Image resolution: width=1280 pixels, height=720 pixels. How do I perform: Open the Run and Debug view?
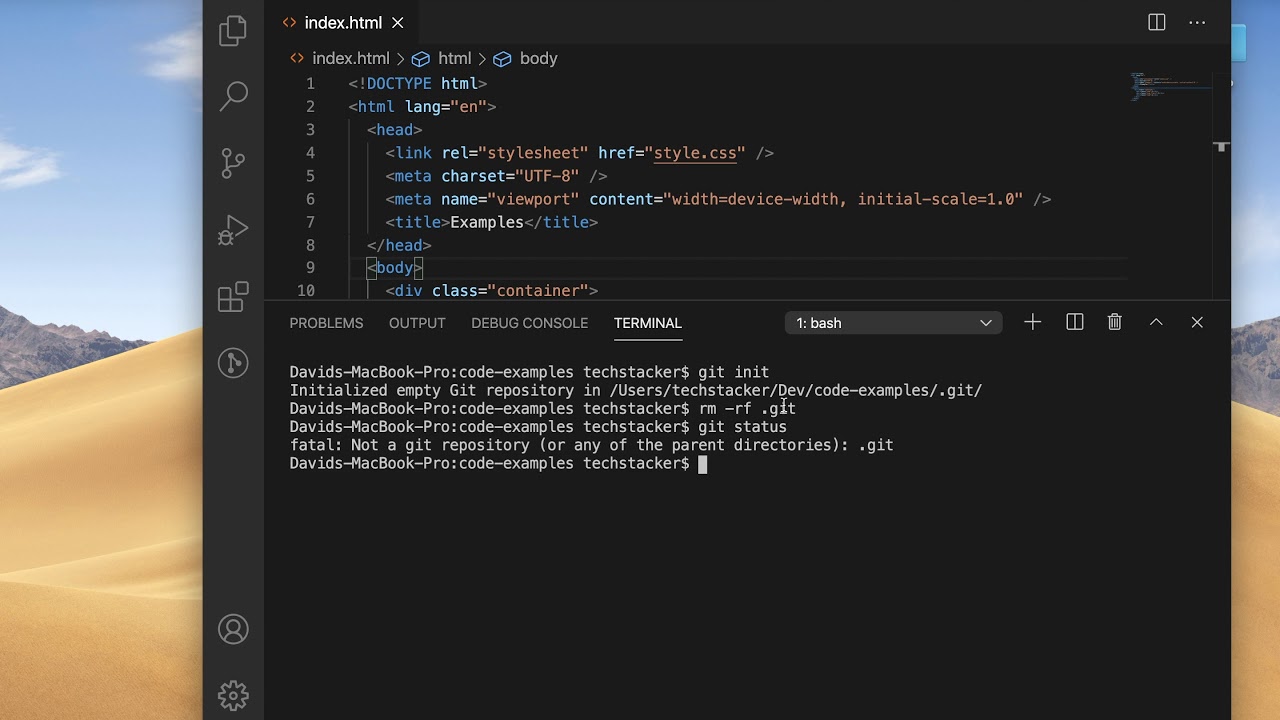click(233, 230)
